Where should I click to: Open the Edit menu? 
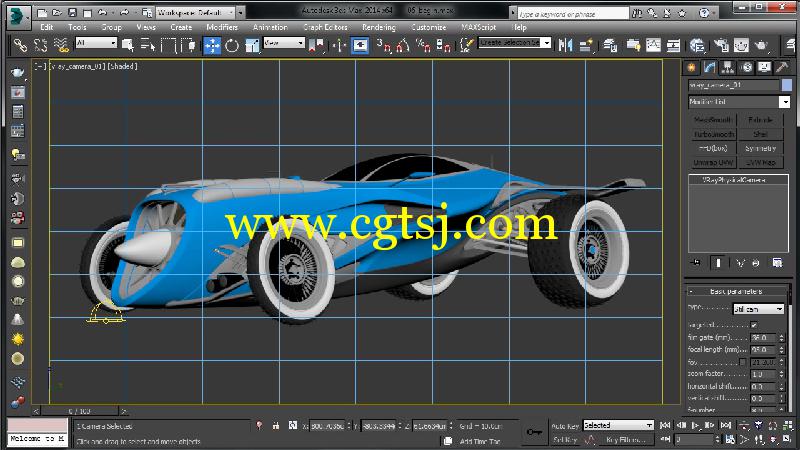tap(47, 27)
